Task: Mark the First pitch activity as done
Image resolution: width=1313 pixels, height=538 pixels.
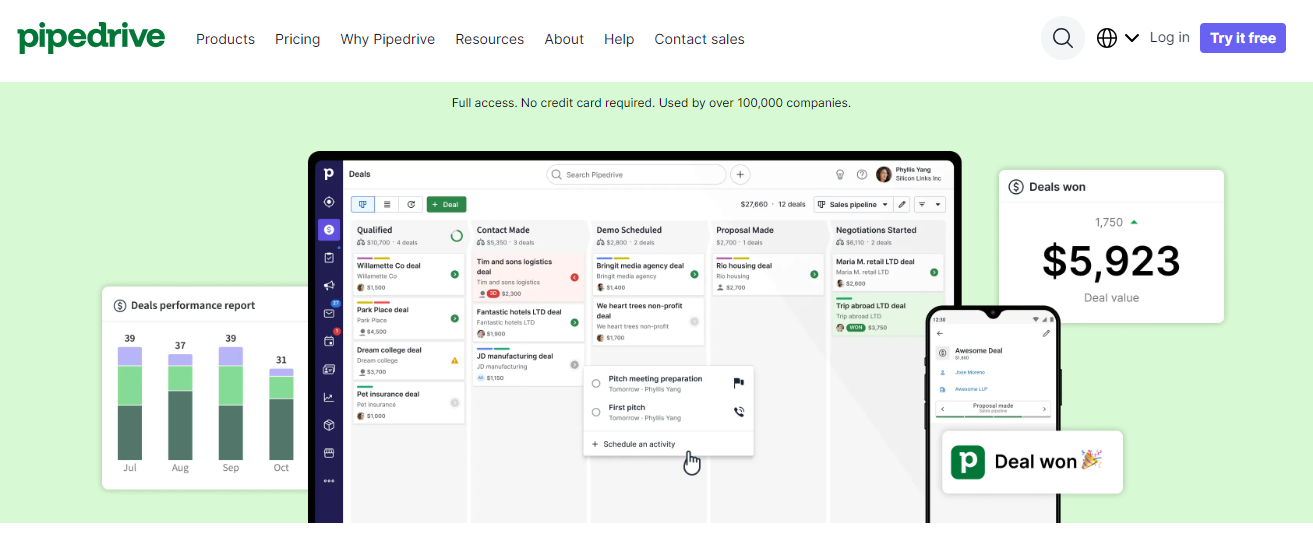Action: [596, 412]
